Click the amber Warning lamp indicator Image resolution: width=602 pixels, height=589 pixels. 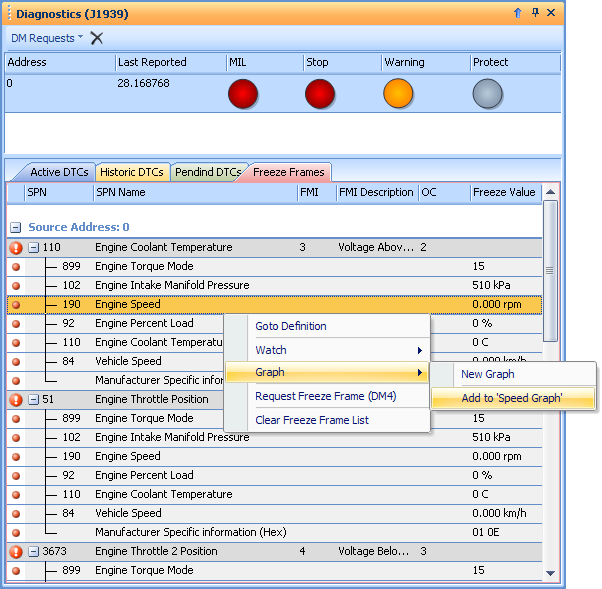[x=398, y=94]
